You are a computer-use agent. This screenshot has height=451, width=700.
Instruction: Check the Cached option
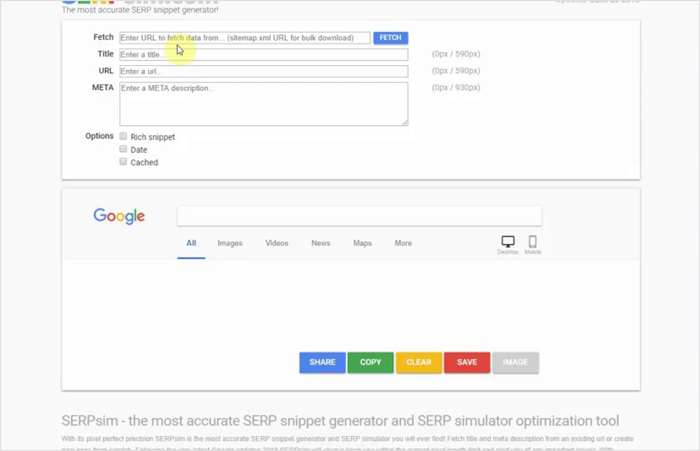pyautogui.click(x=123, y=162)
